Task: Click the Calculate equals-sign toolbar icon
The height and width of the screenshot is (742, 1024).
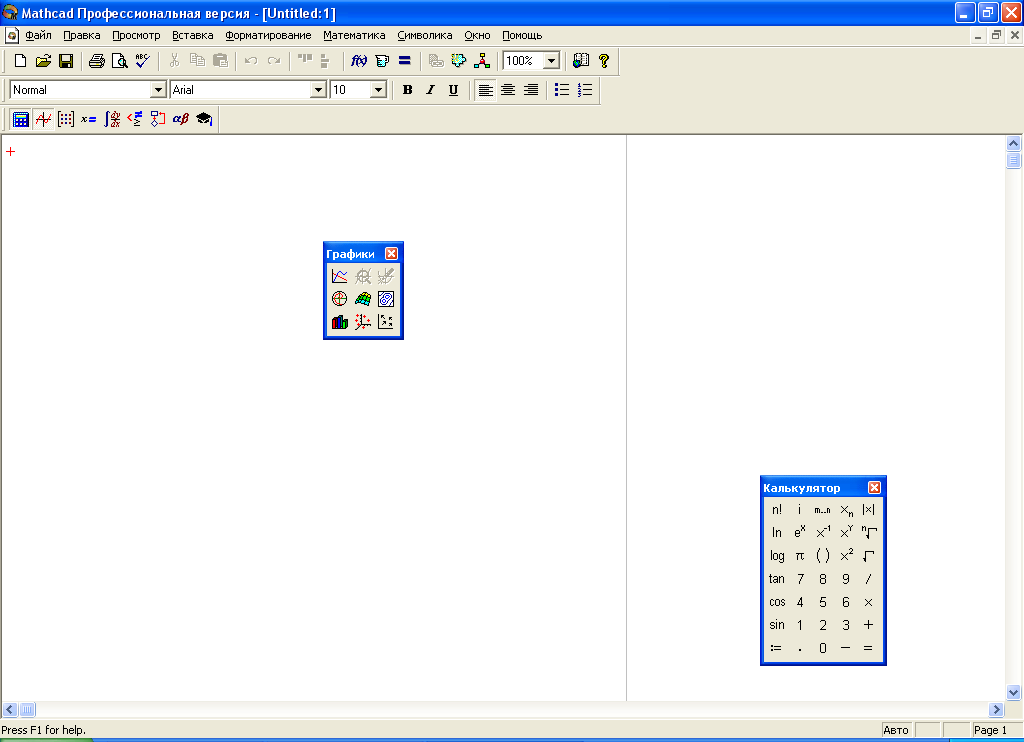Action: pos(405,61)
